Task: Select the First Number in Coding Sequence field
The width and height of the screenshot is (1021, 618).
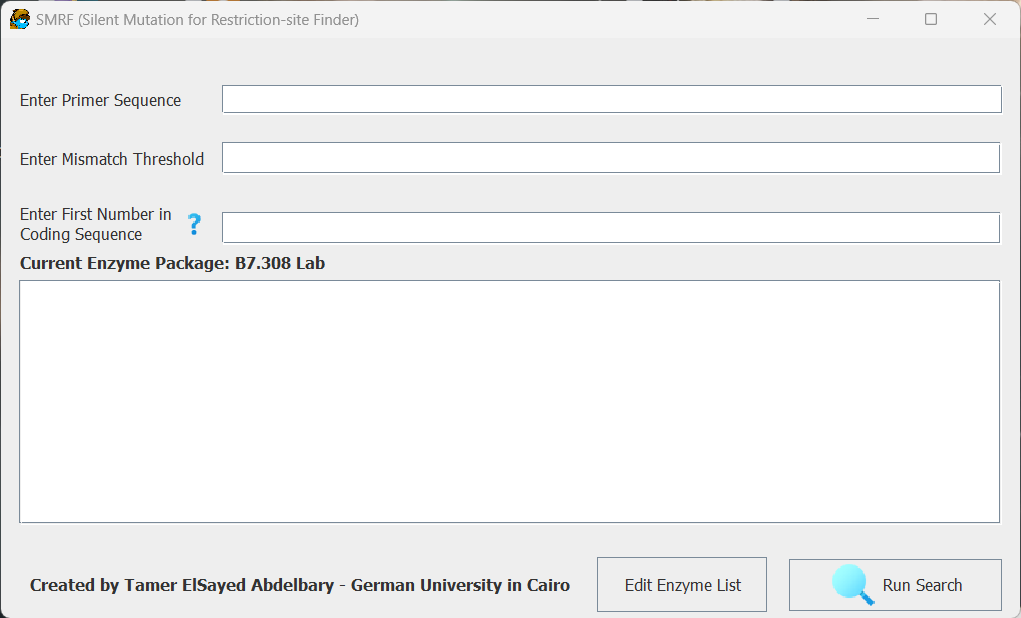Action: tap(610, 227)
